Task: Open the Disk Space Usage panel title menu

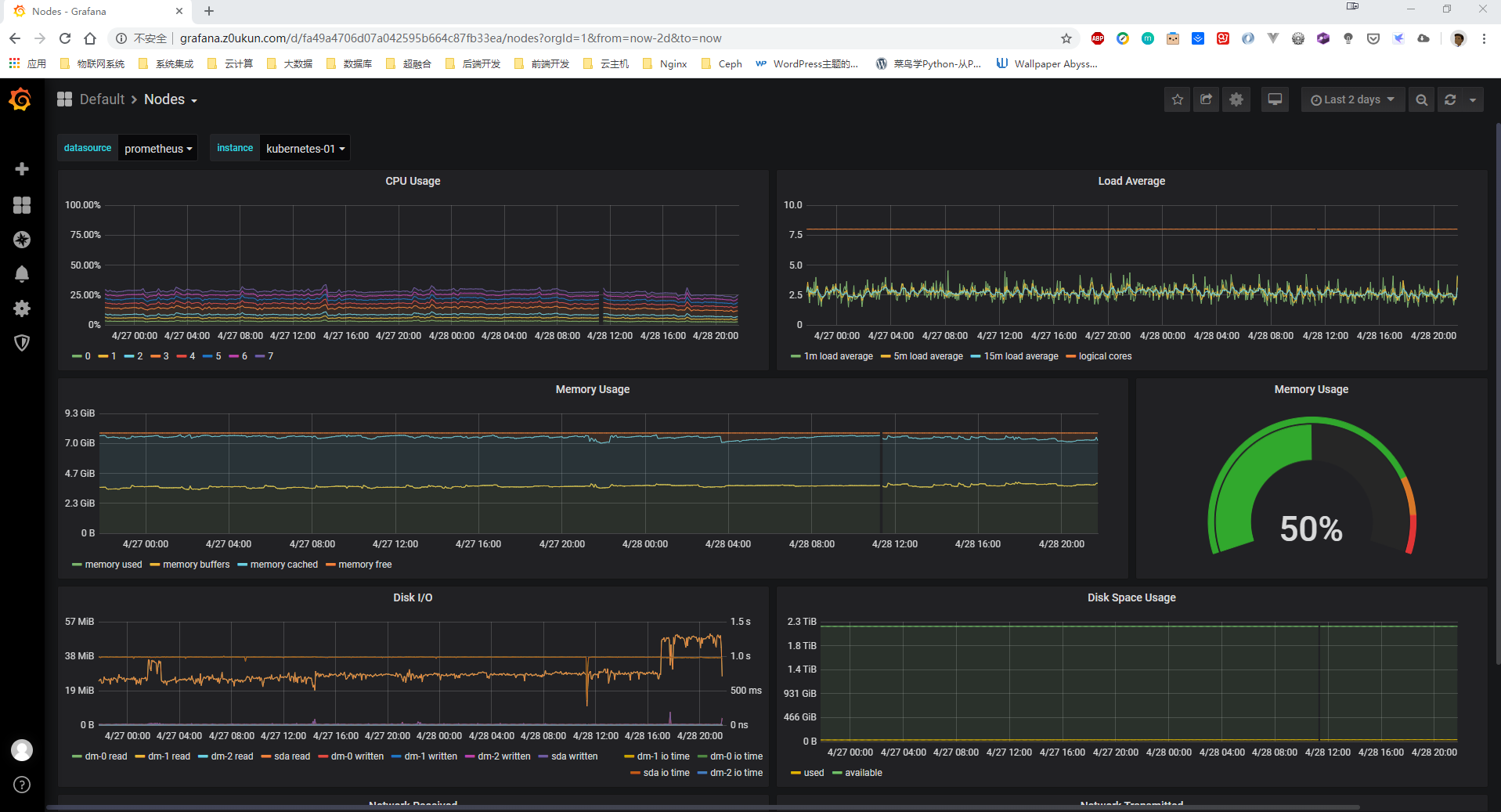Action: tap(1131, 597)
